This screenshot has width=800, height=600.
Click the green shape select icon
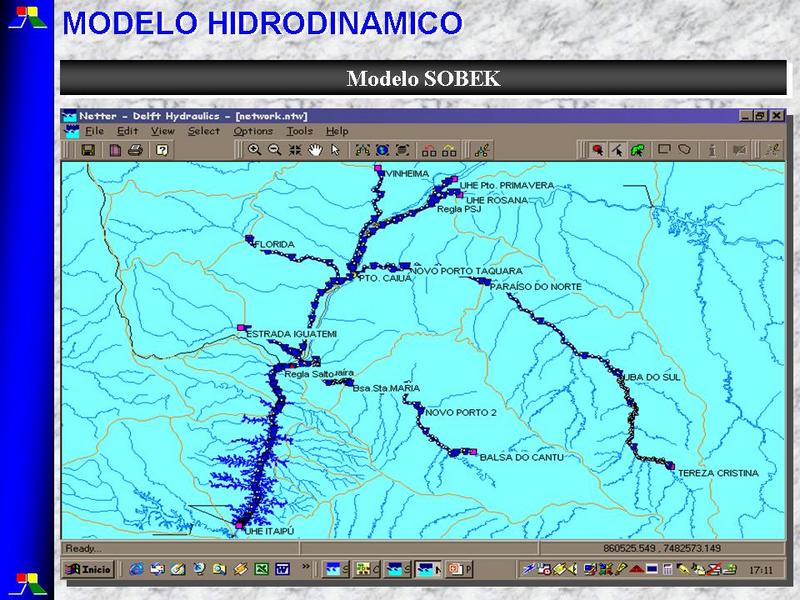coord(638,150)
